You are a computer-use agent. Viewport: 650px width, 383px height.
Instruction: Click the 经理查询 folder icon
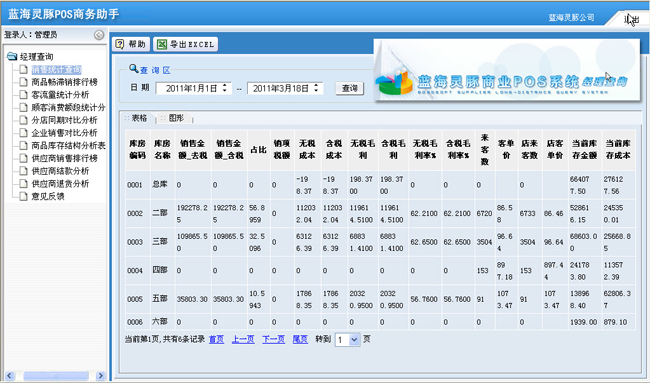point(12,56)
